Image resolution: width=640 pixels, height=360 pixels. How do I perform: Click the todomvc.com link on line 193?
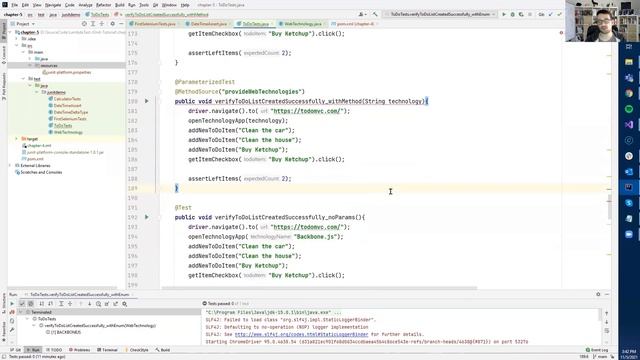coord(306,227)
